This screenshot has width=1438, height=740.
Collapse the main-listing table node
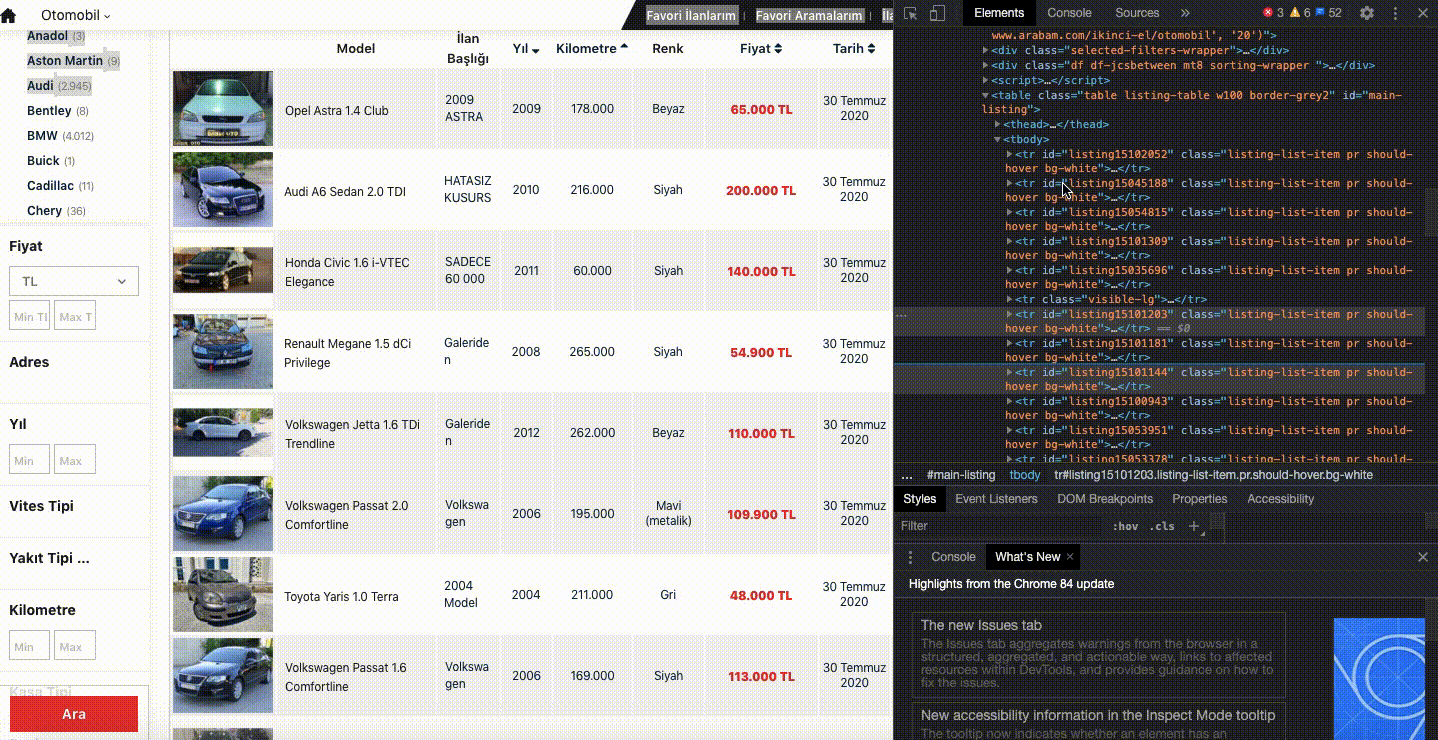pos(986,95)
